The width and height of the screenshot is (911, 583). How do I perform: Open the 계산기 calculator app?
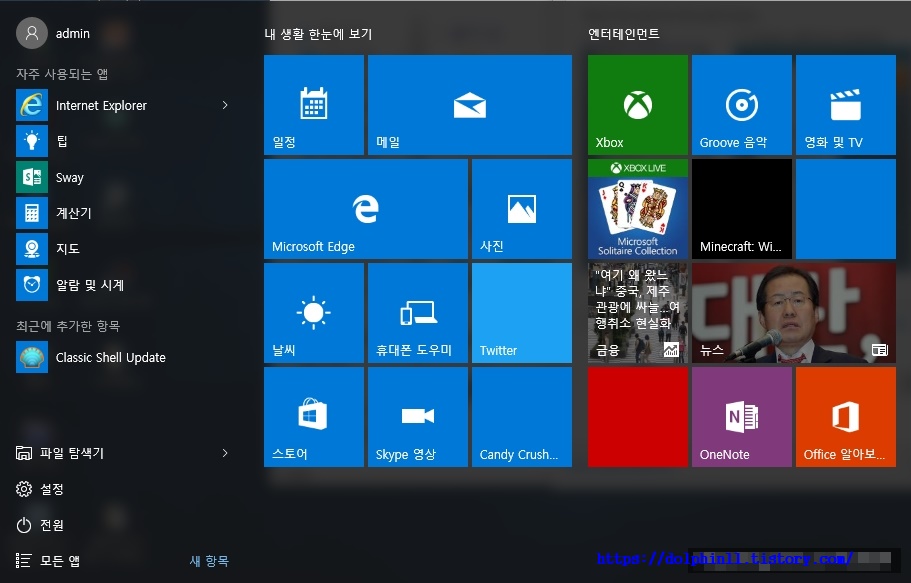[122, 213]
